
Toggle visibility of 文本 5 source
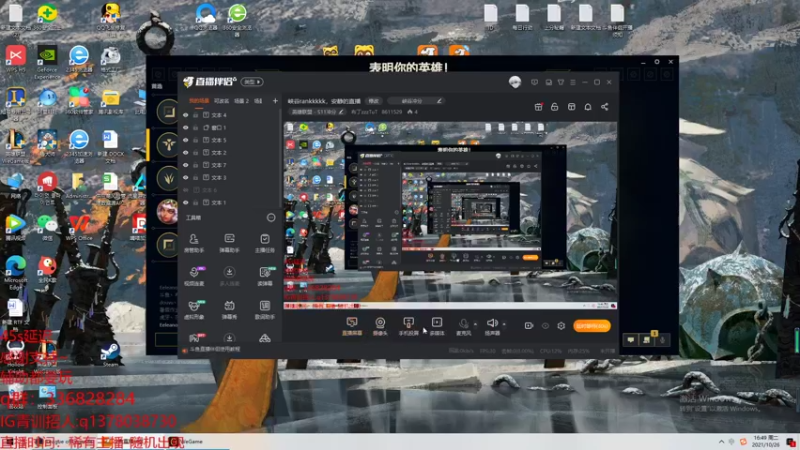186,140
